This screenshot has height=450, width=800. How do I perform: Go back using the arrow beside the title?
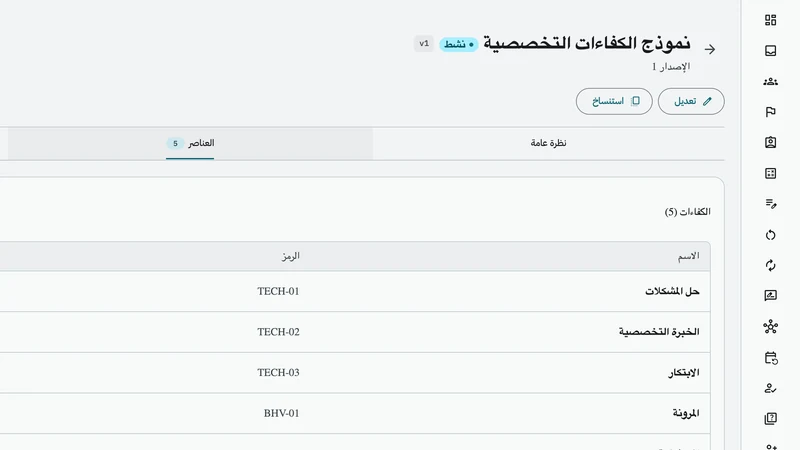[x=710, y=49]
